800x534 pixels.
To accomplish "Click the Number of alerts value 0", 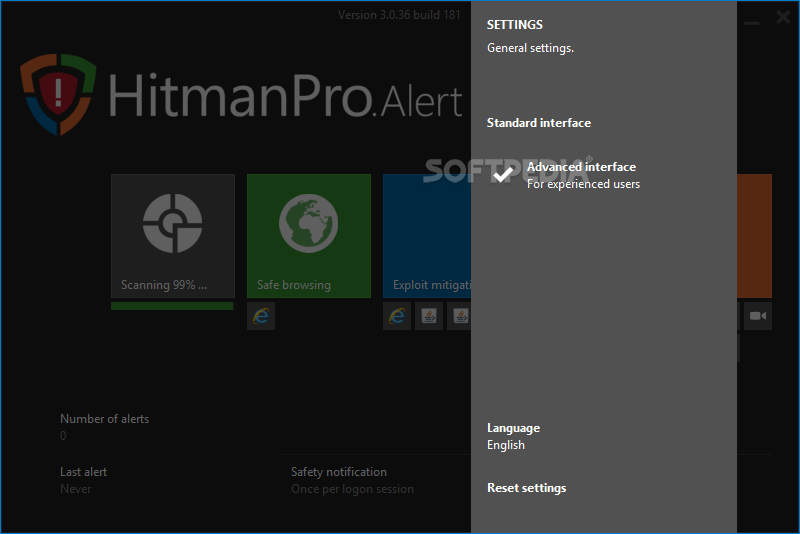I will (63, 436).
